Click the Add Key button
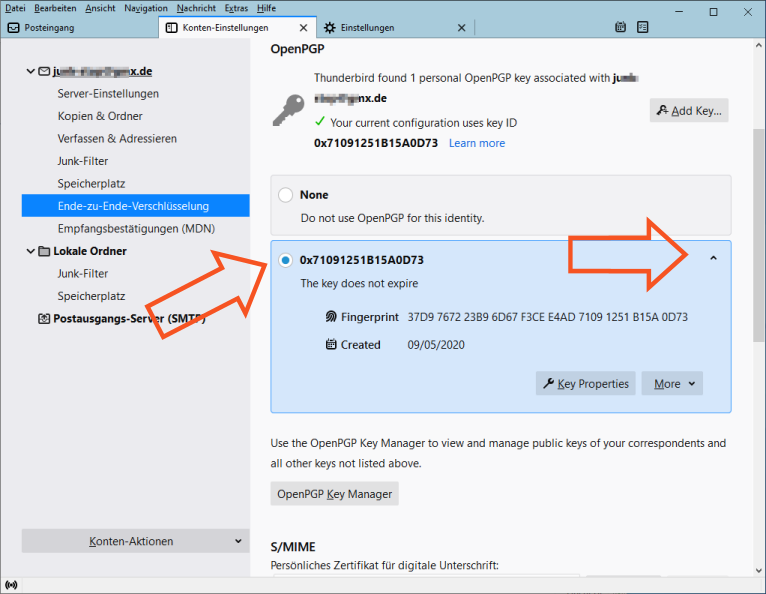This screenshot has width=766, height=594. click(x=689, y=111)
